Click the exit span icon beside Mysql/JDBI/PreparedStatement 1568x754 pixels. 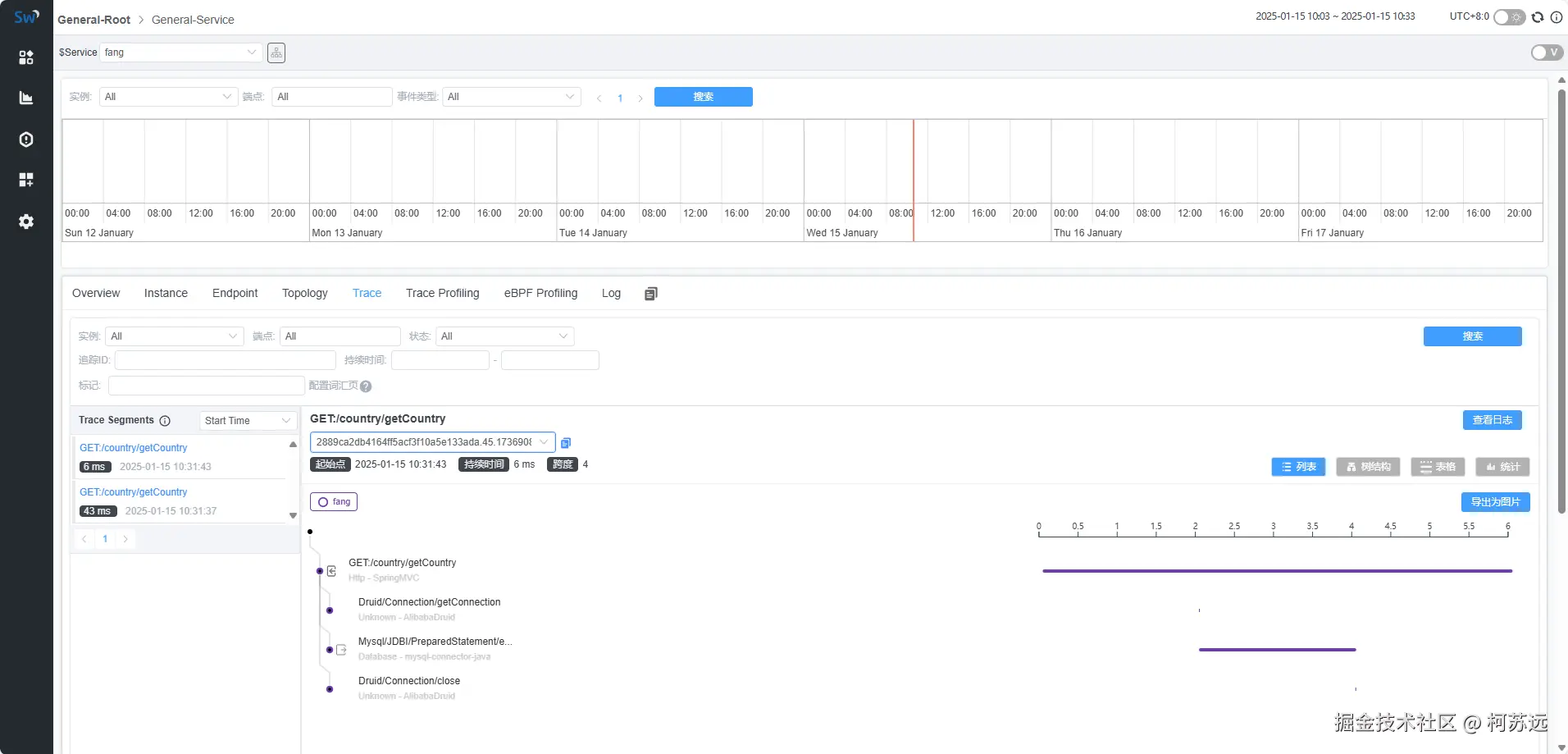[342, 650]
